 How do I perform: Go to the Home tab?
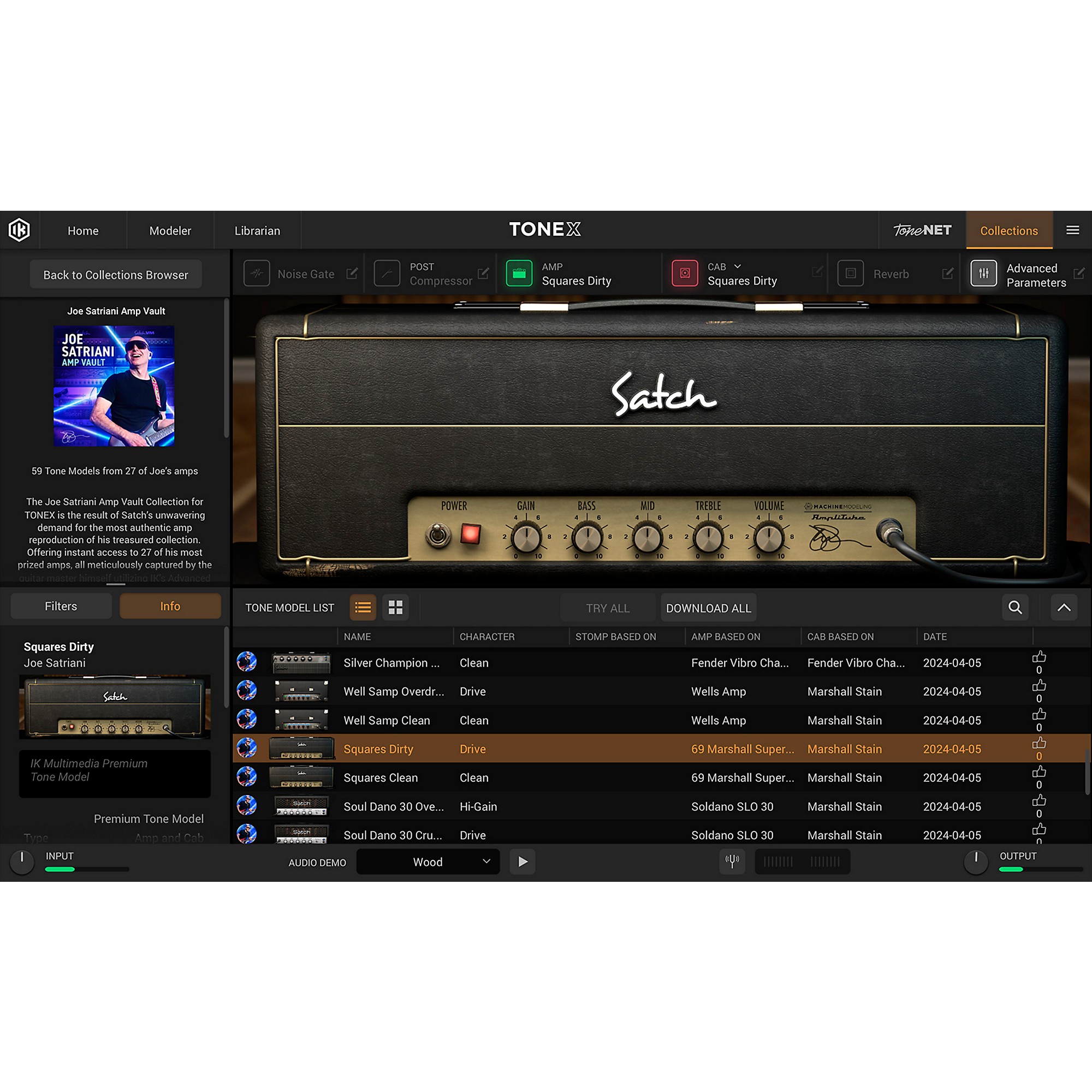[83, 230]
